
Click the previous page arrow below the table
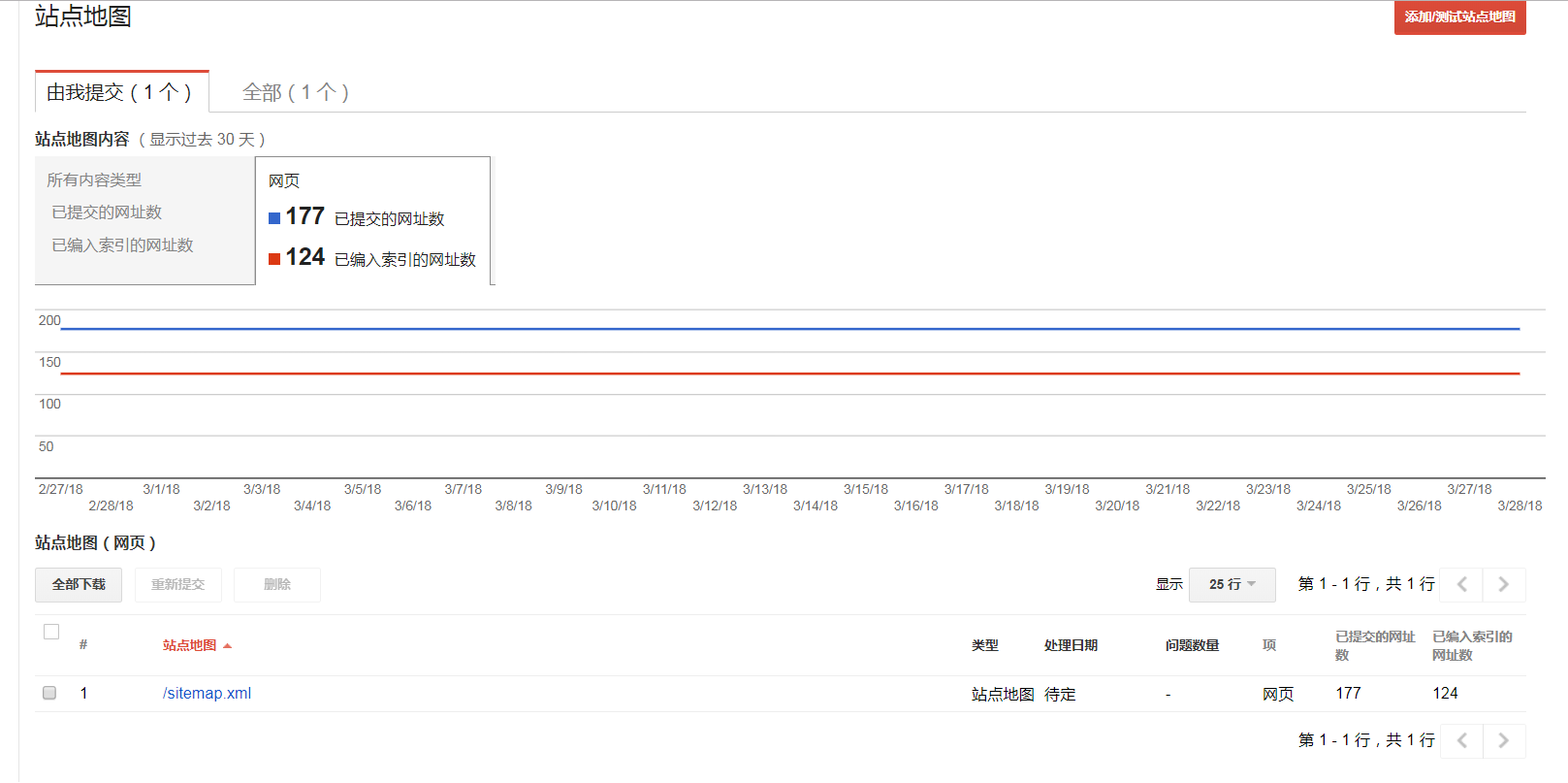click(x=1461, y=740)
